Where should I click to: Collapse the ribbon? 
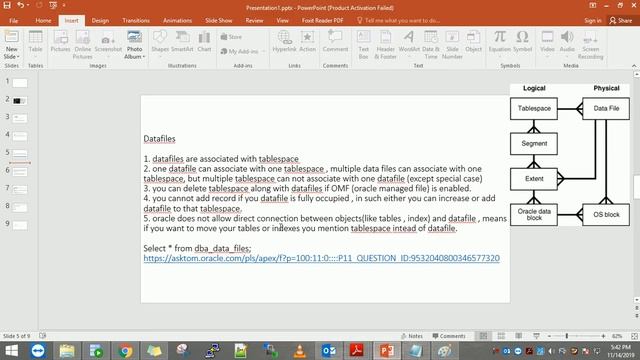pyautogui.click(x=634, y=65)
